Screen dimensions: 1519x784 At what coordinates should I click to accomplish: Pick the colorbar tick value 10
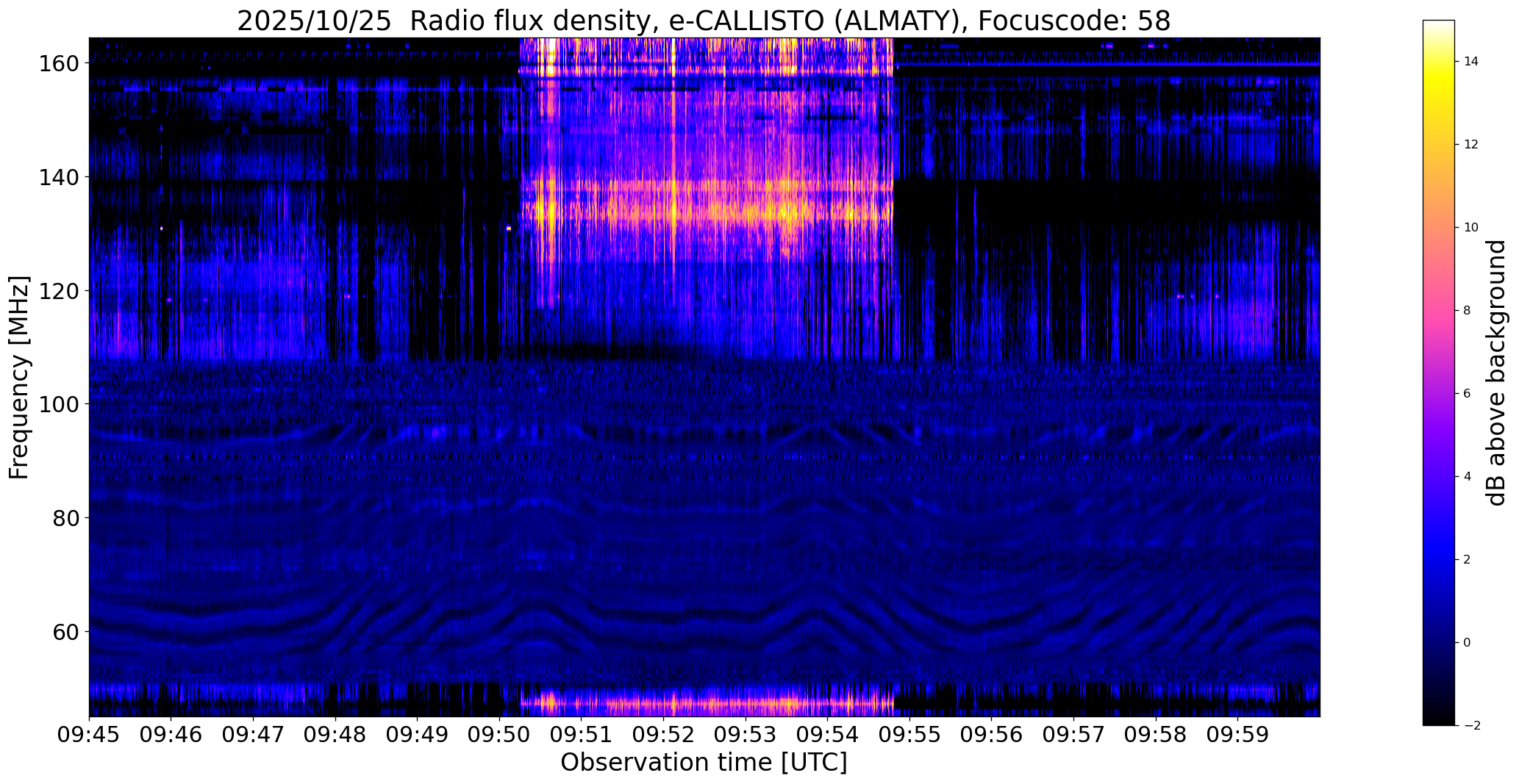pos(1471,228)
